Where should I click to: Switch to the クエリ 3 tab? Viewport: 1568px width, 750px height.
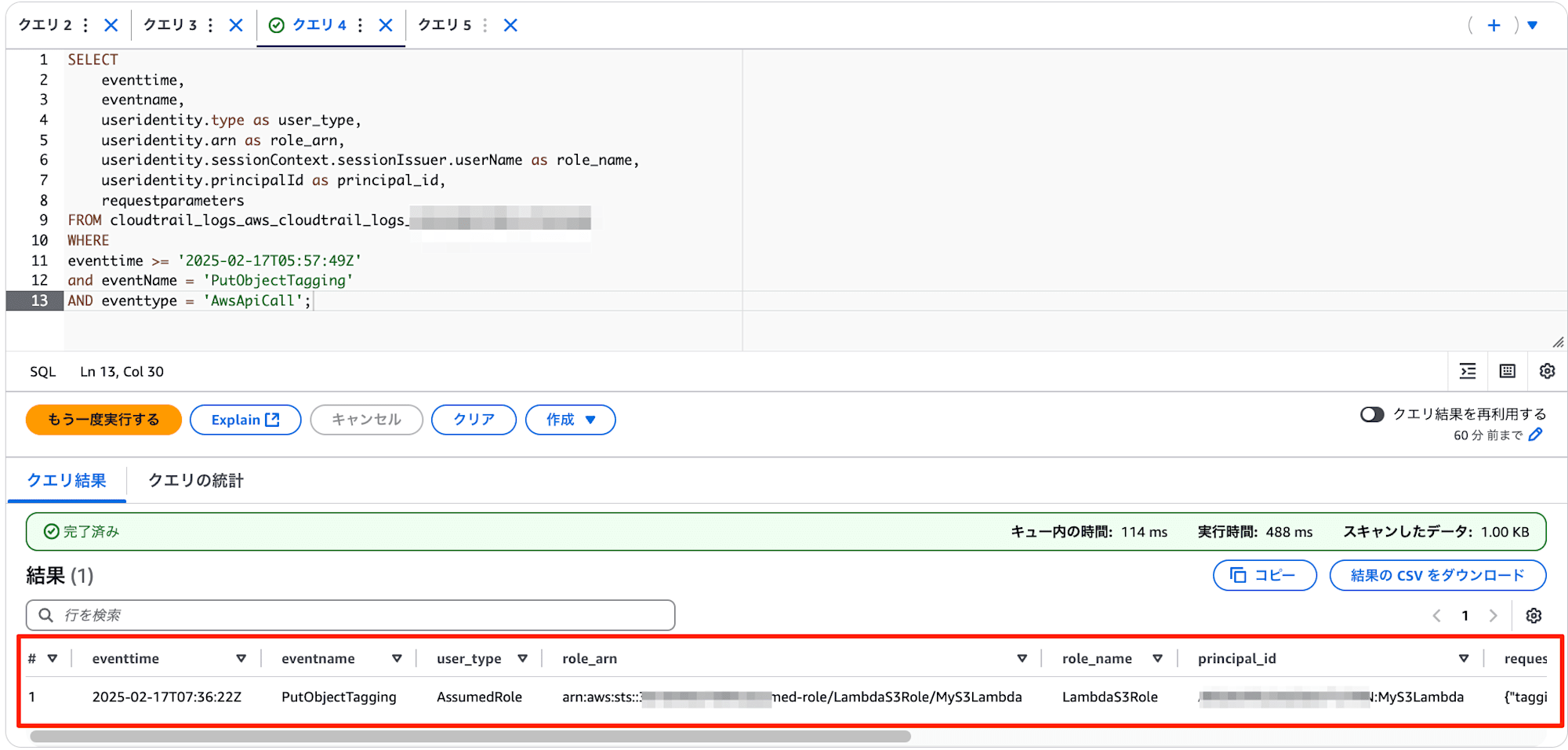[x=169, y=25]
